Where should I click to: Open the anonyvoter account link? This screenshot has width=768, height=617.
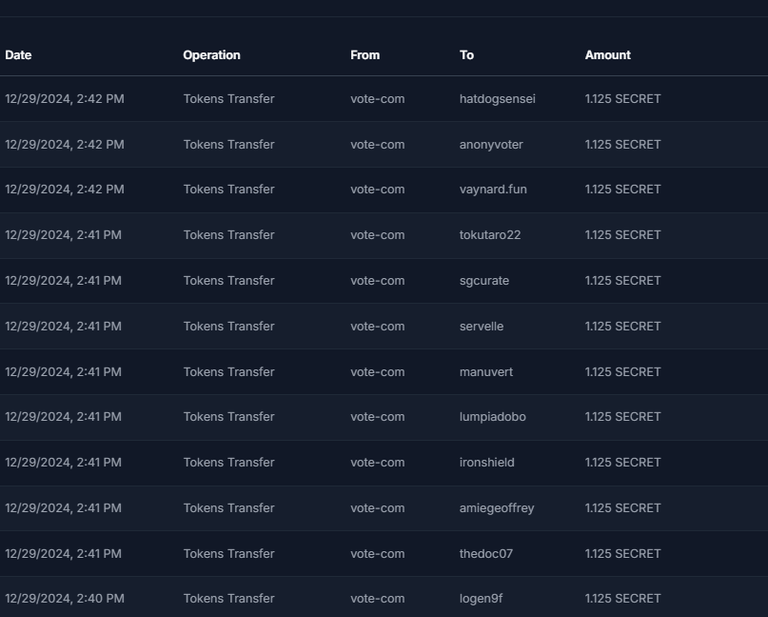(x=490, y=144)
